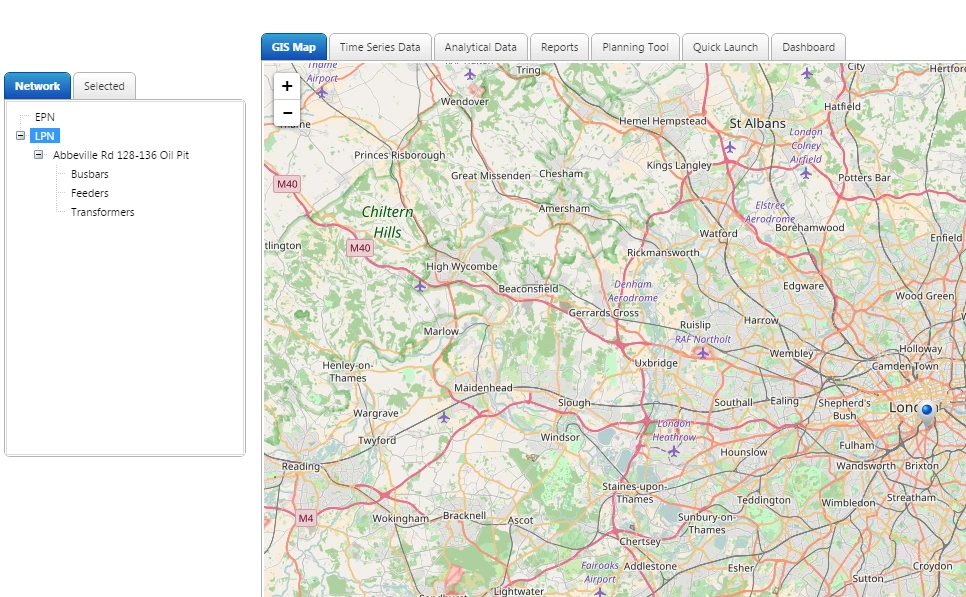966x597 pixels.
Task: Zoom in on the map
Action: click(286, 86)
